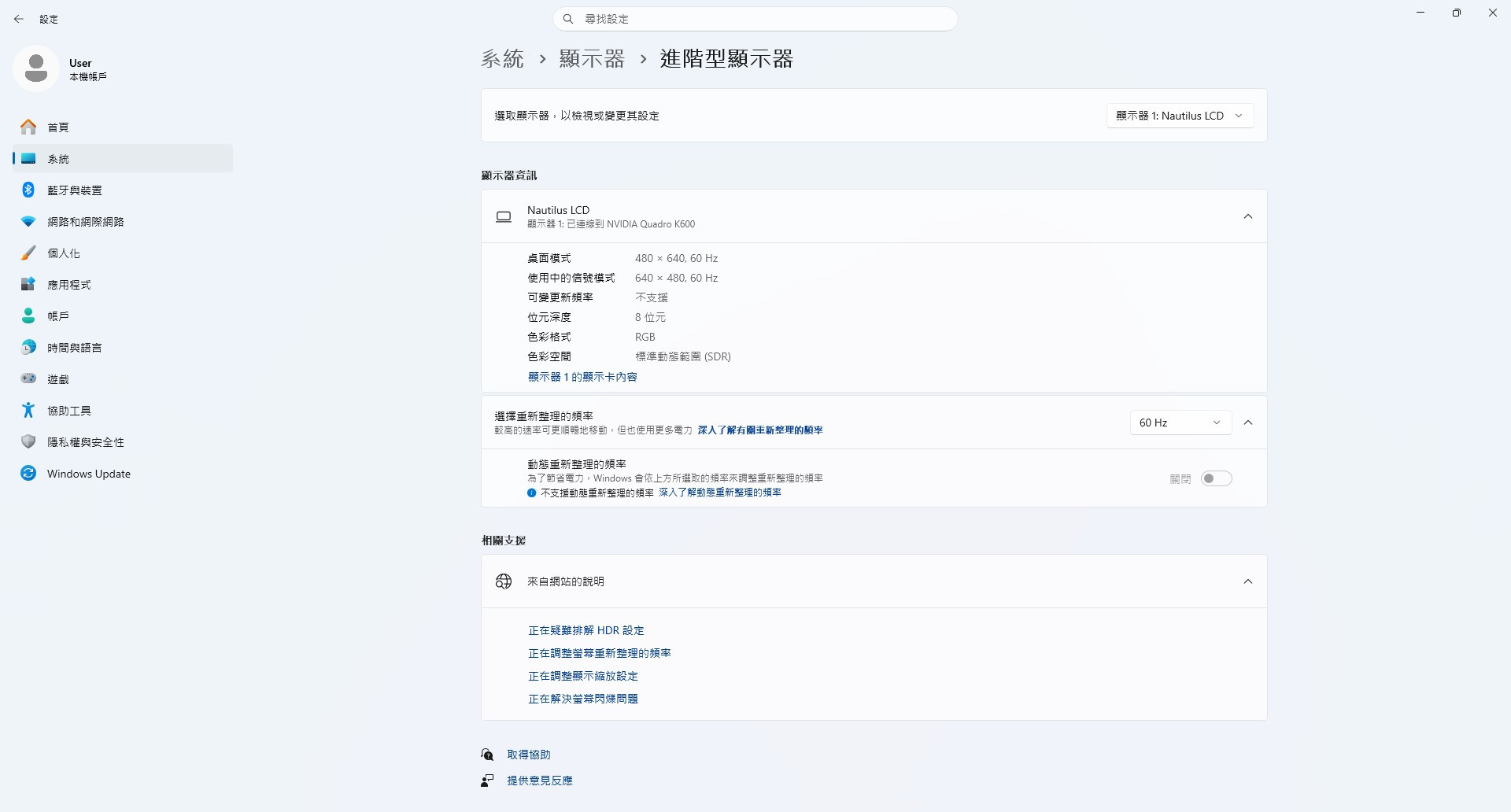The width and height of the screenshot is (1511, 812).
Task: Open 顯示器 1 的顯示卡內容 link
Action: tap(582, 377)
